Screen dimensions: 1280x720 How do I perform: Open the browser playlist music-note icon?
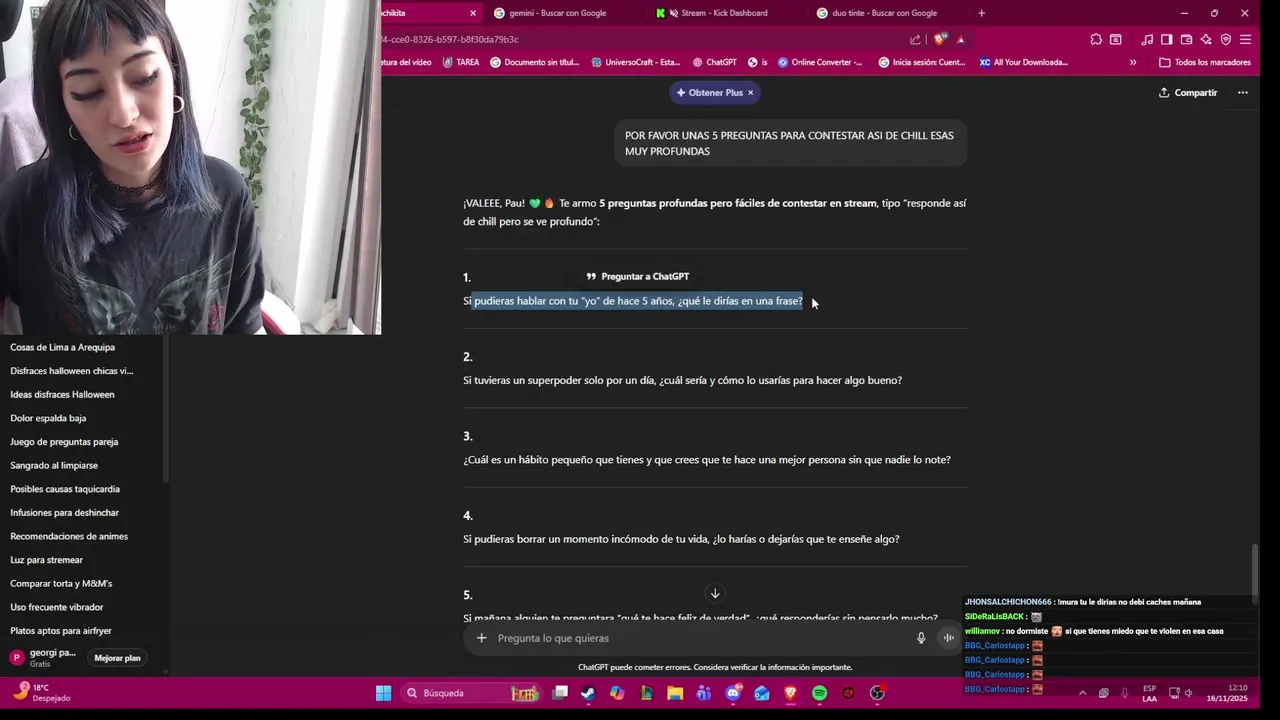[x=1147, y=40]
